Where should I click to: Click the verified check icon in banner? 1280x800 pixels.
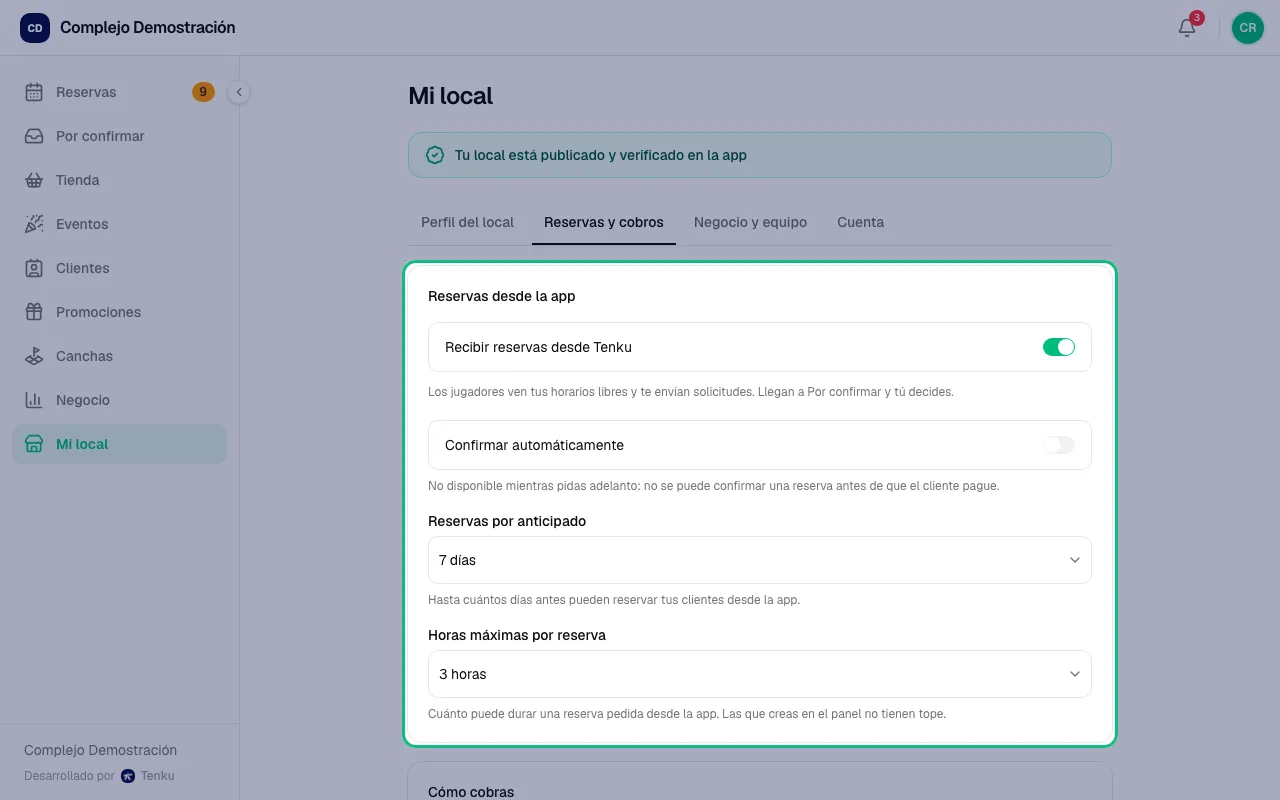(435, 155)
